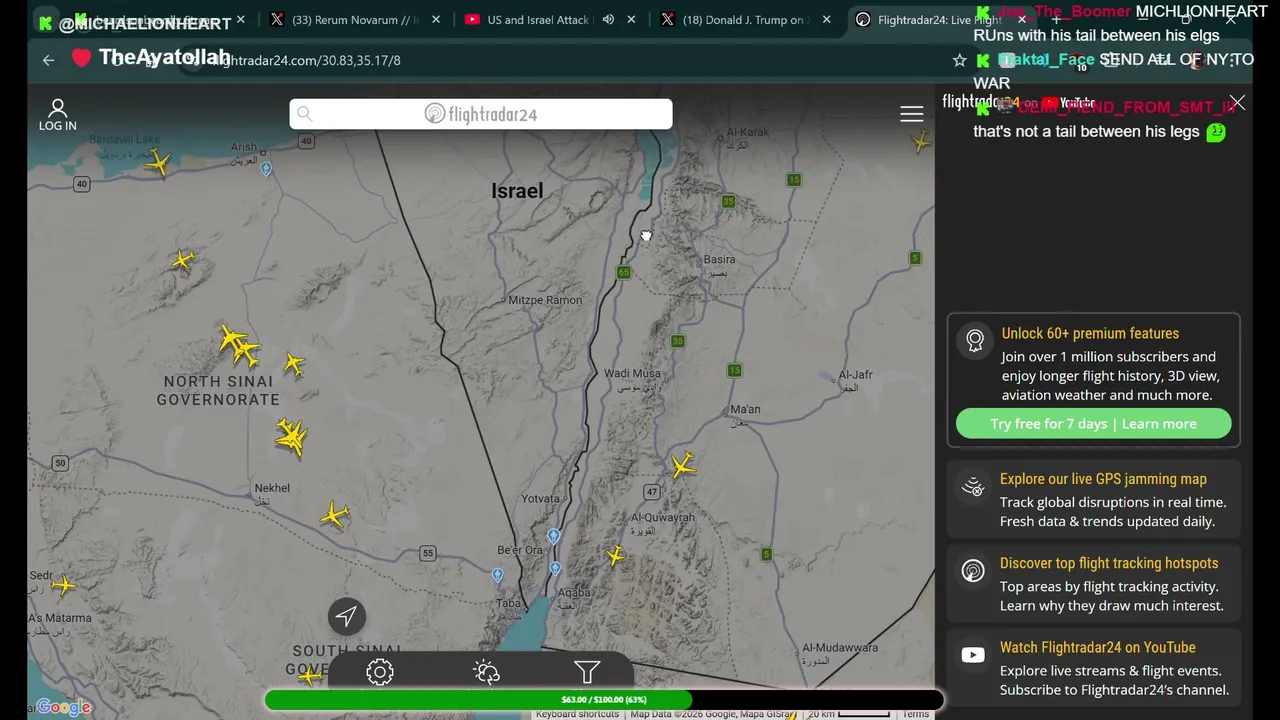Close the Donald J. Trump tab
Screen dimensions: 1280x720
coord(826,20)
